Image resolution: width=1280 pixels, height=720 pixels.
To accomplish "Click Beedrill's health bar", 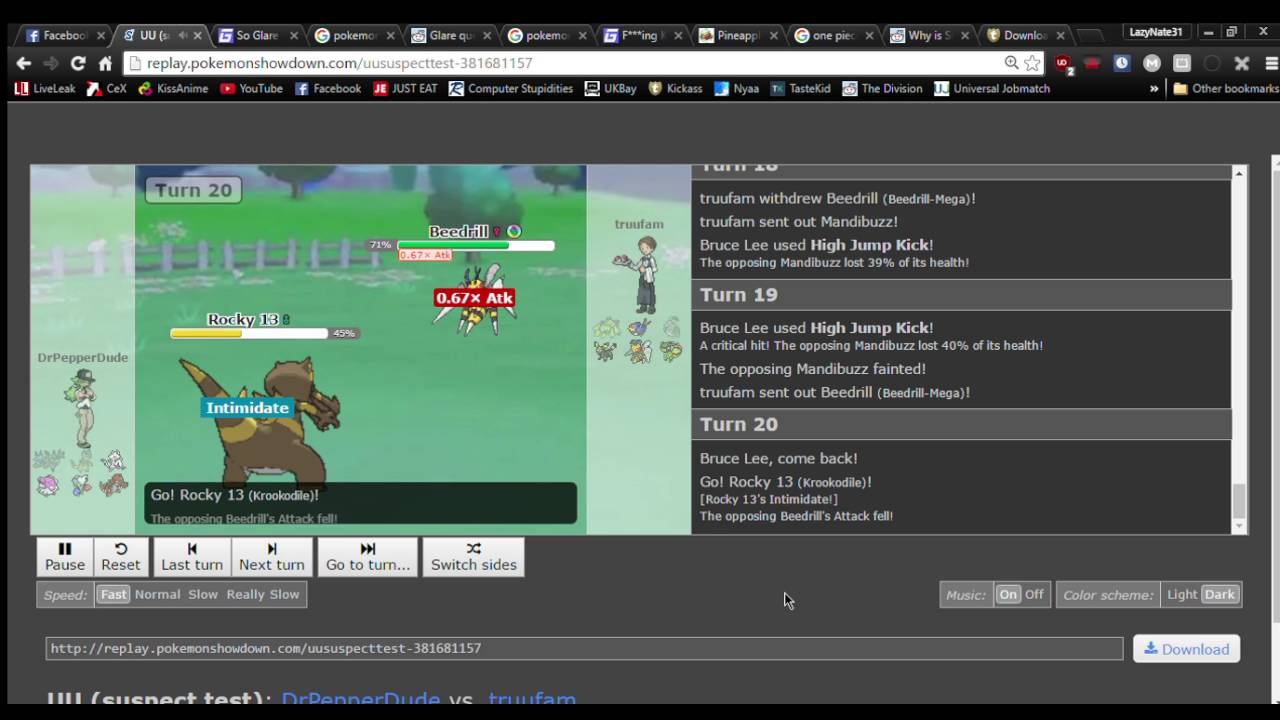I will [475, 245].
